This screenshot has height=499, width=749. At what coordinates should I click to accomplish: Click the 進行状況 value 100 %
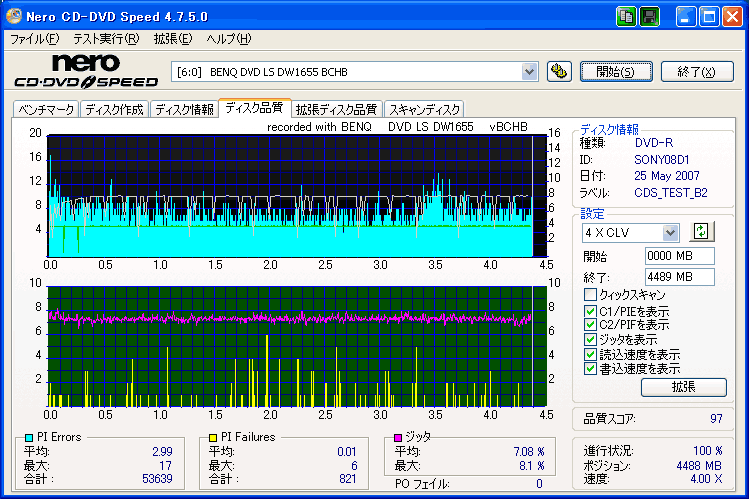pos(707,451)
